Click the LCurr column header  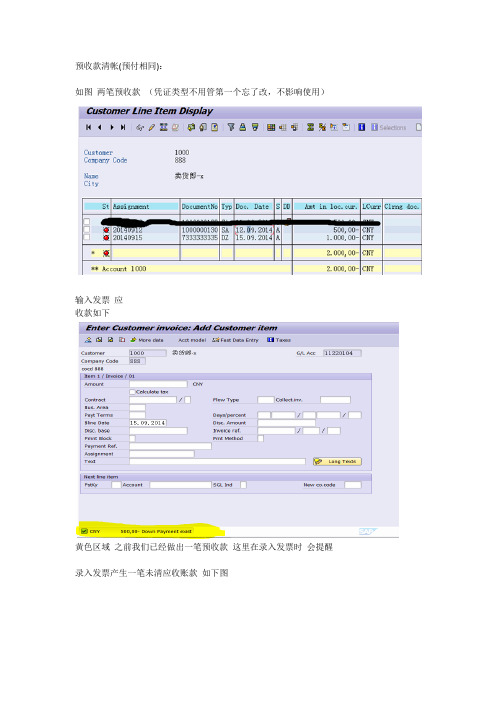coord(371,206)
